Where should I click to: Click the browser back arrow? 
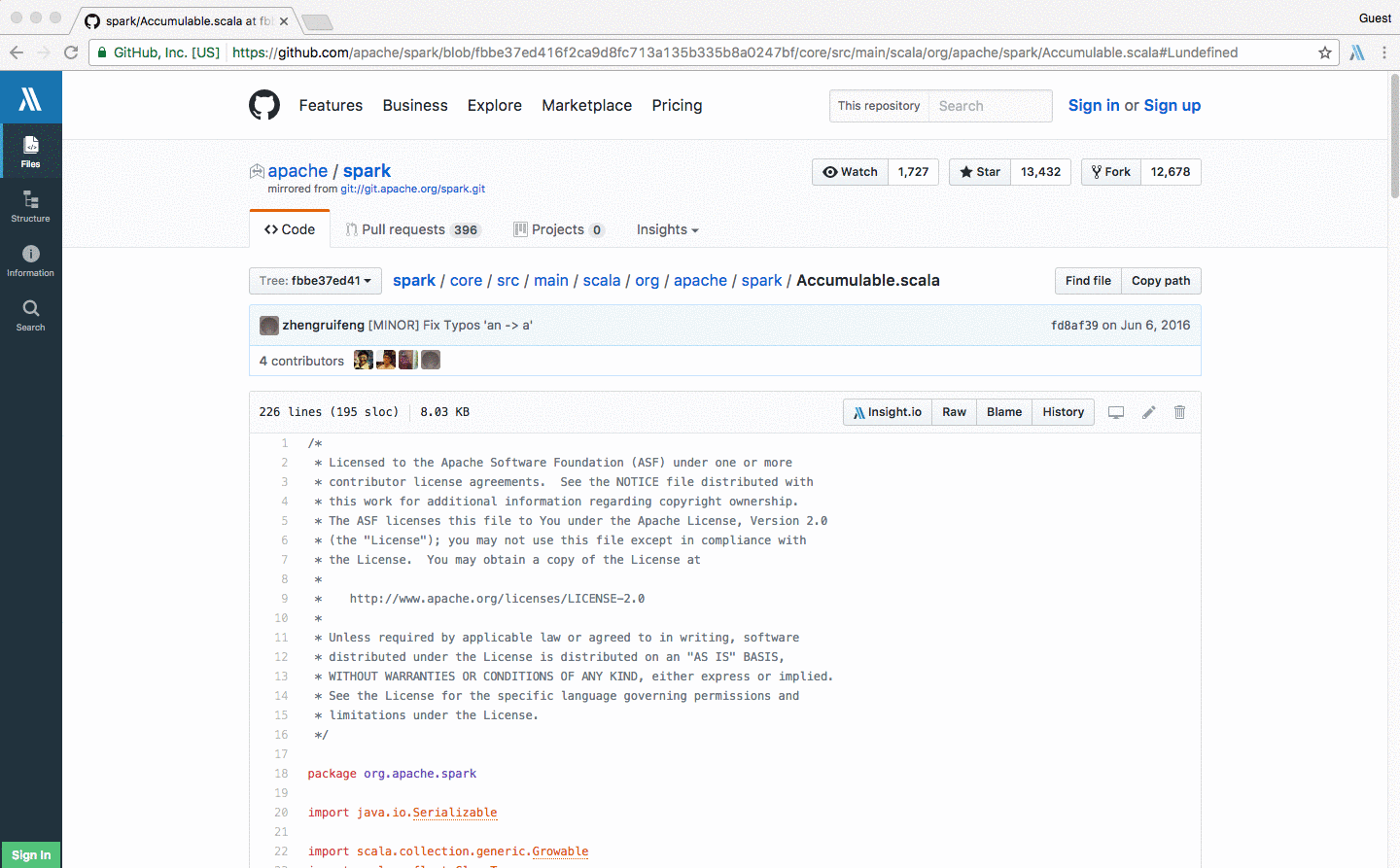[17, 52]
